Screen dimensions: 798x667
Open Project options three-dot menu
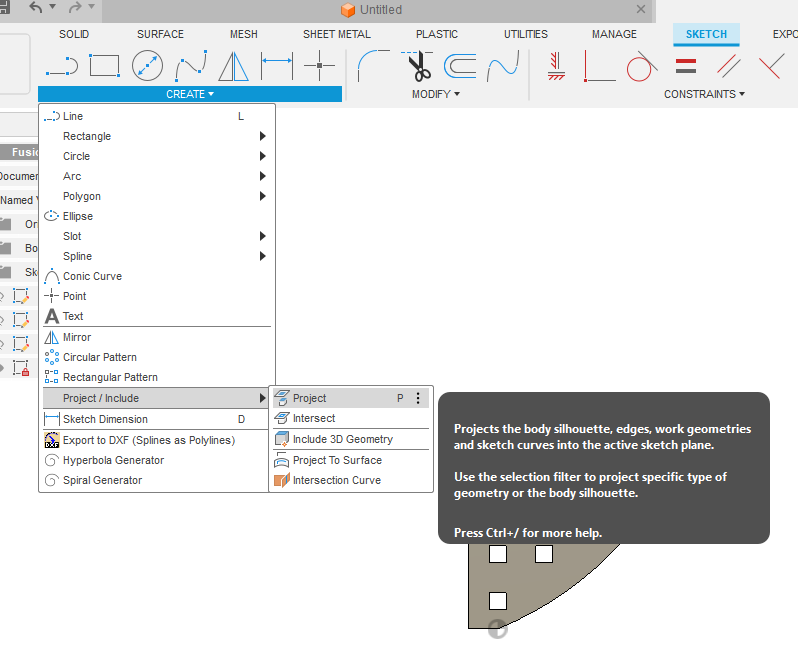click(418, 398)
